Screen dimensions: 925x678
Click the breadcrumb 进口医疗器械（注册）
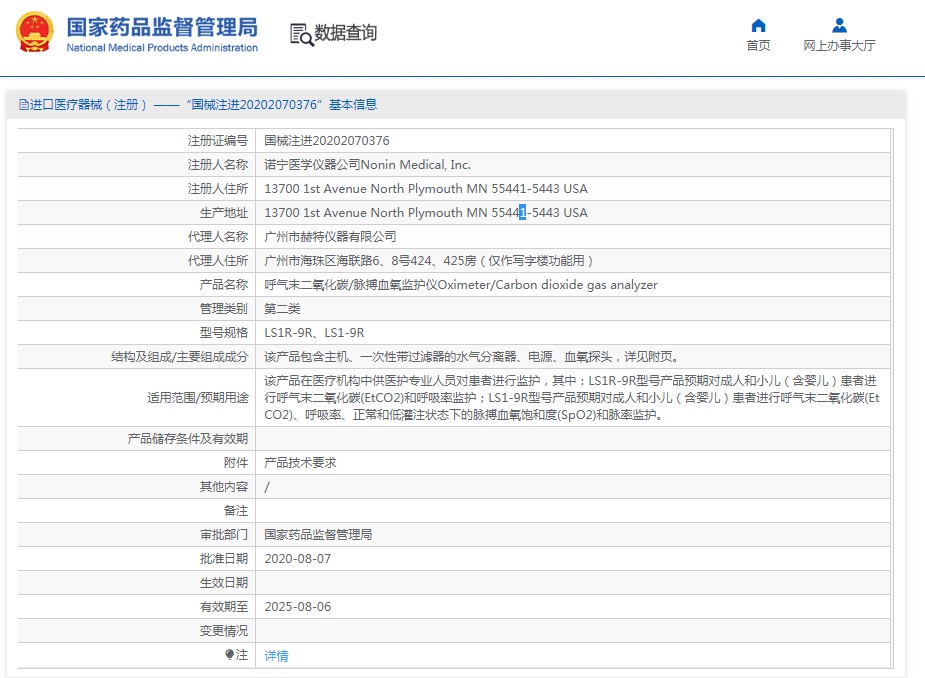(x=88, y=105)
